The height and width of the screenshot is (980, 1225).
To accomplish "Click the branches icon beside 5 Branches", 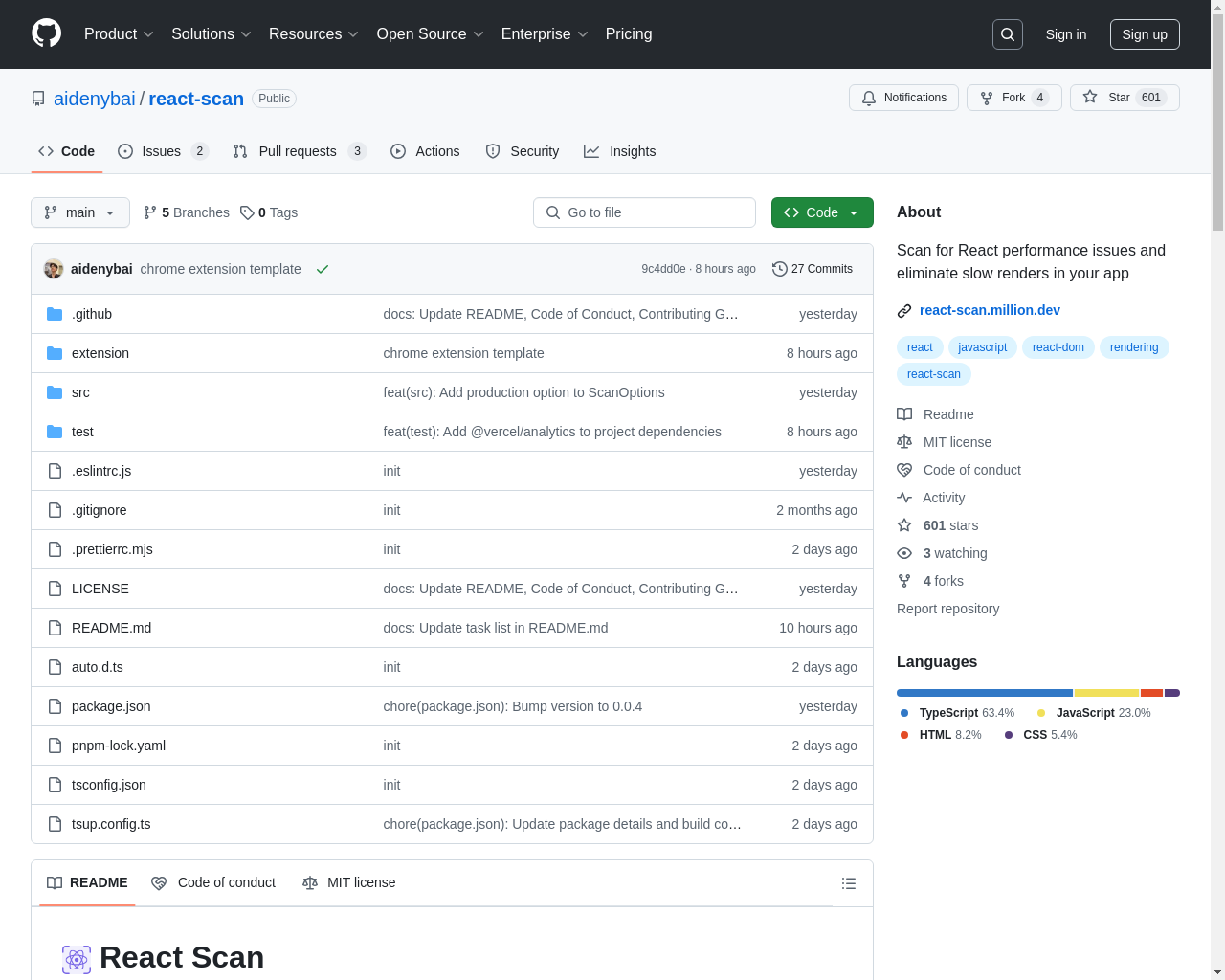I will [150, 212].
